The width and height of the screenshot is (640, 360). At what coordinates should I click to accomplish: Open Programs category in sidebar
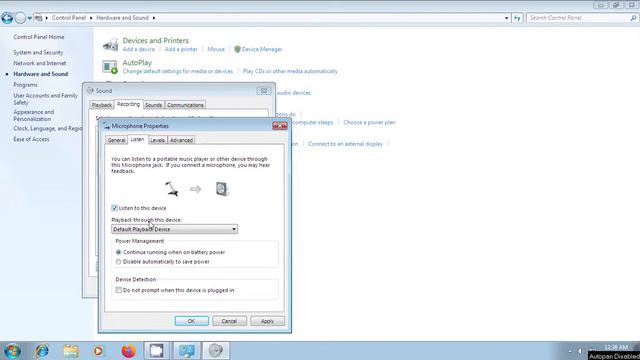25,85
